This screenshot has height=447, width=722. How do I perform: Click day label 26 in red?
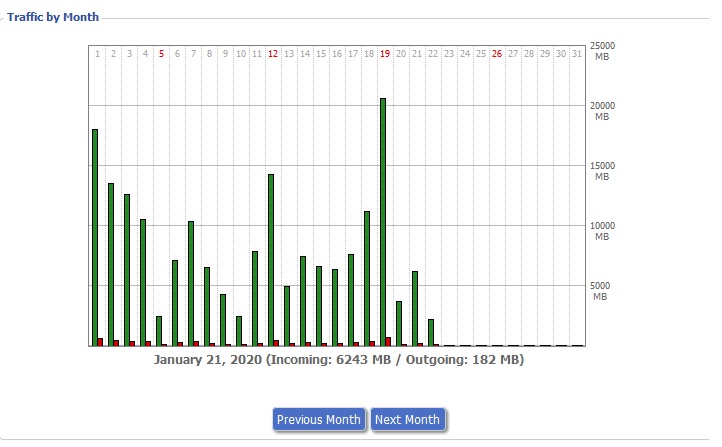click(x=497, y=54)
